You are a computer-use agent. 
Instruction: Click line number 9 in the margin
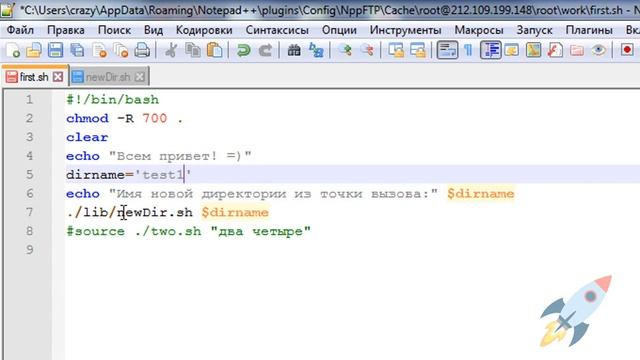(29, 250)
